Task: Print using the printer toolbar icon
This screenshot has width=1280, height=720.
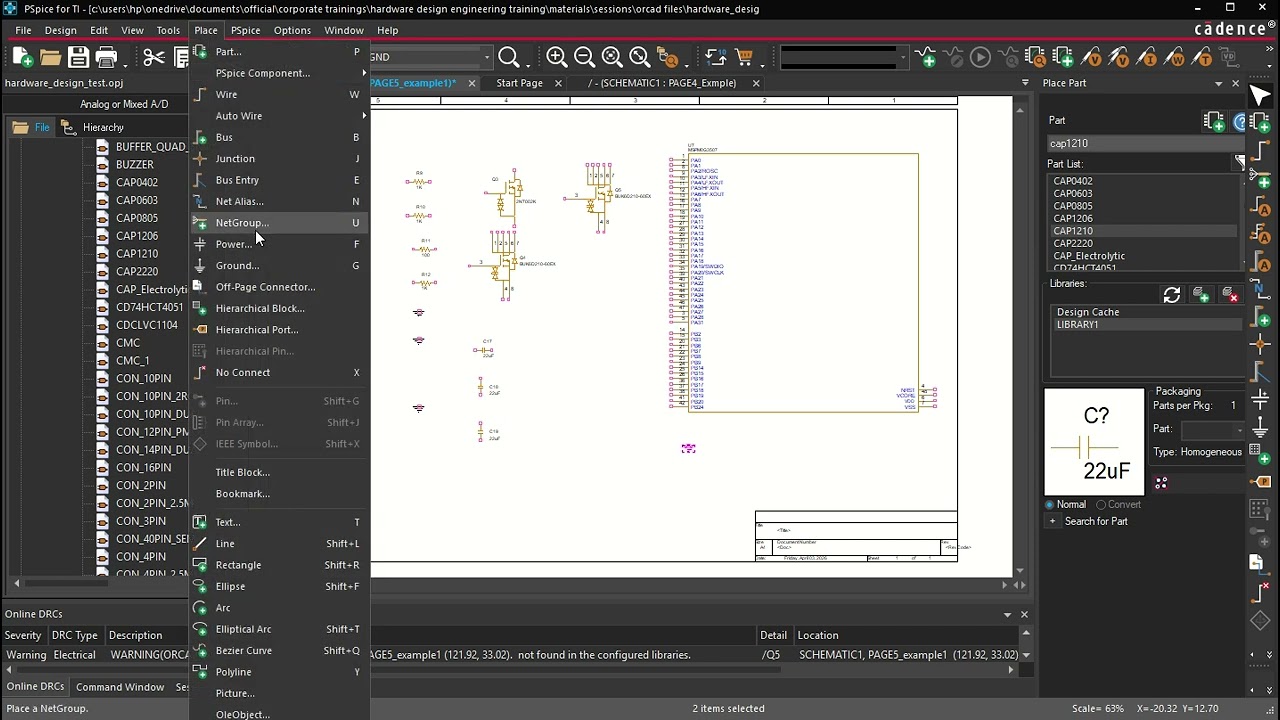Action: (106, 58)
